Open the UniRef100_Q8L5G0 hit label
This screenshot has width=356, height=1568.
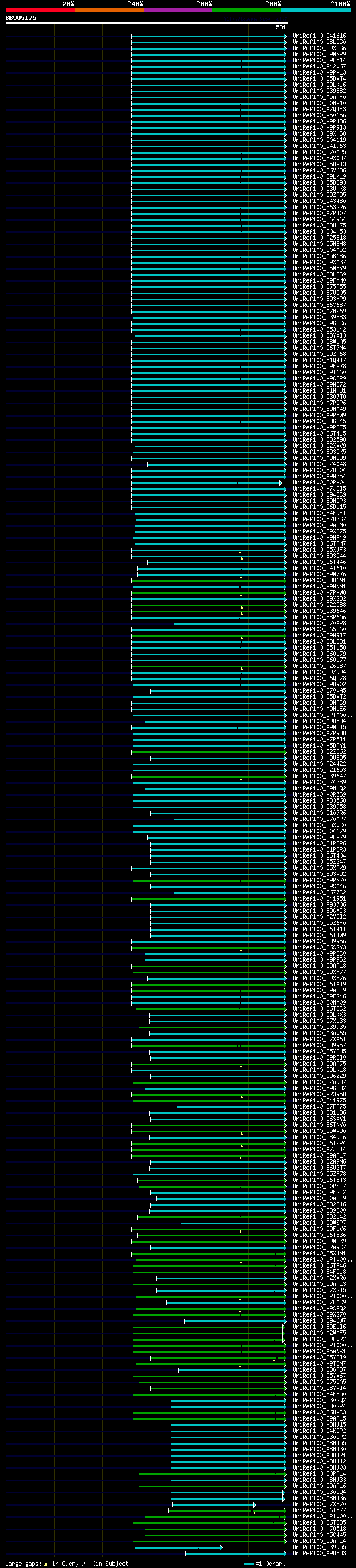pyautogui.click(x=319, y=42)
